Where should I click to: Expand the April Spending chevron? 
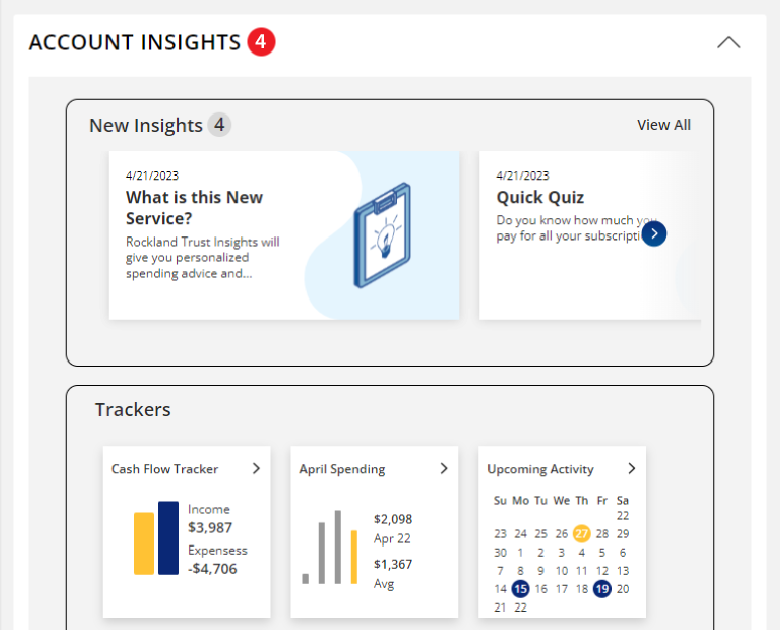tap(444, 468)
